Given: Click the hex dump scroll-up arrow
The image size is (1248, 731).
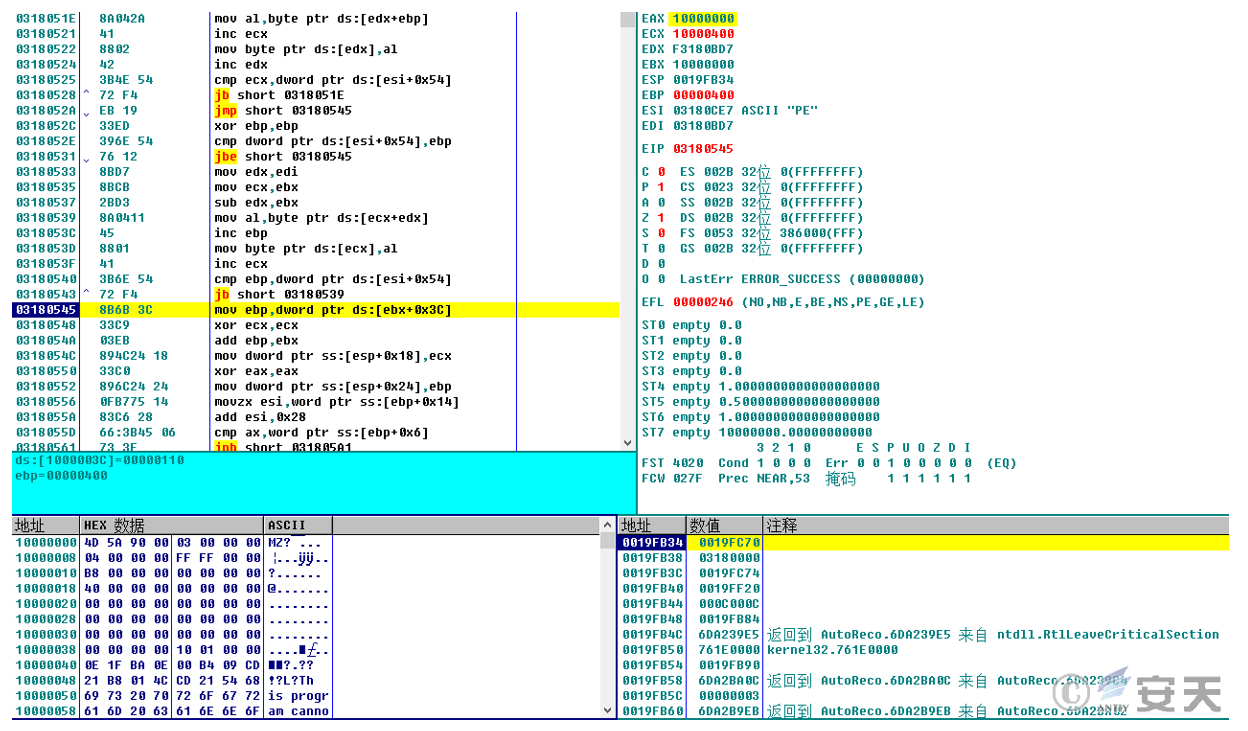Looking at the screenshot, I should coord(609,525).
